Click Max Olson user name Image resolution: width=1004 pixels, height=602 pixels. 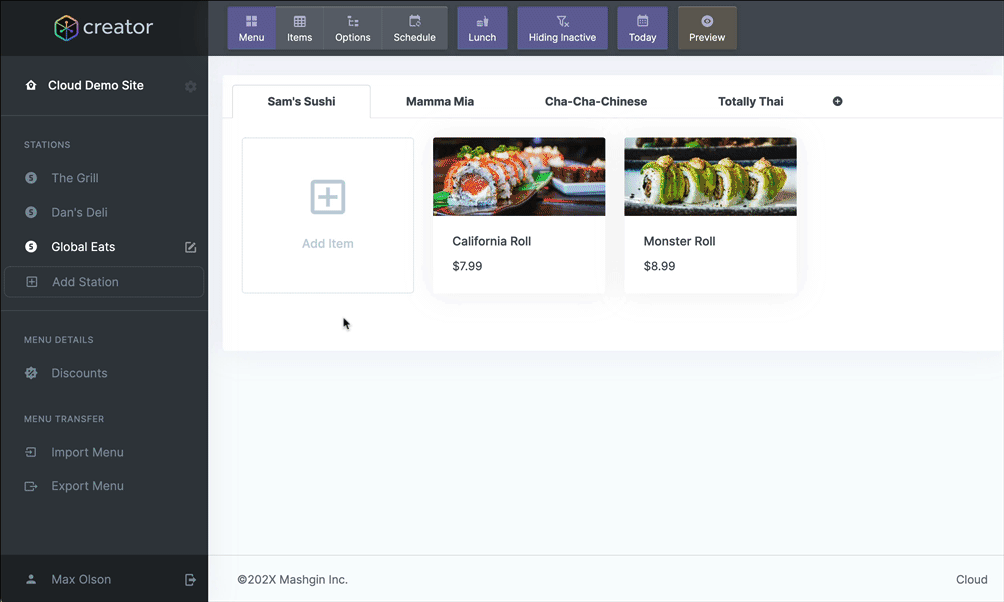click(81, 579)
